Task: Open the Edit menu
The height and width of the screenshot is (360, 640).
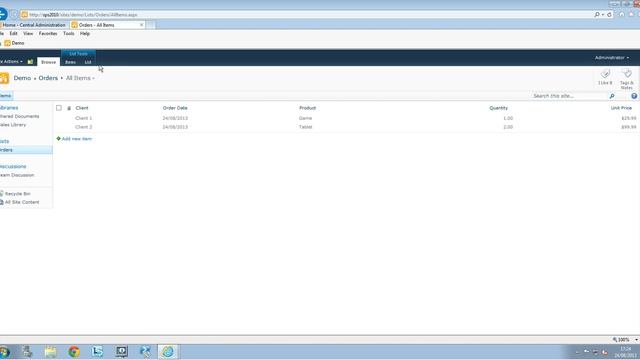Action: (13, 33)
